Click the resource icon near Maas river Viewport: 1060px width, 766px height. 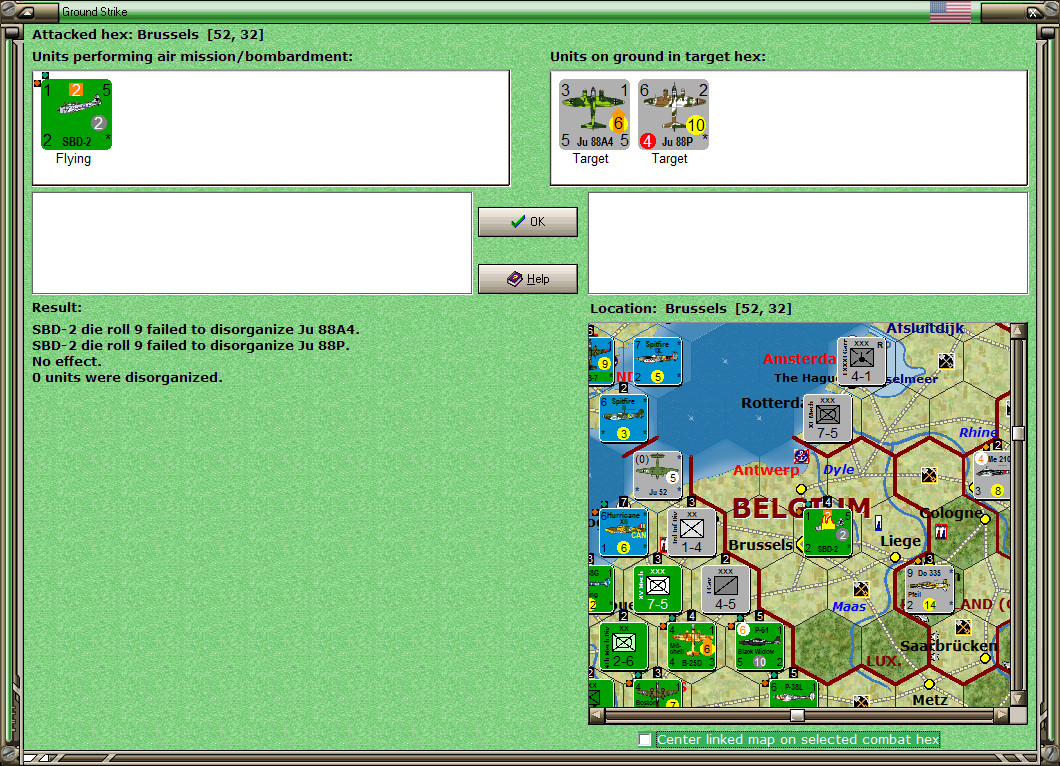pyautogui.click(x=861, y=589)
